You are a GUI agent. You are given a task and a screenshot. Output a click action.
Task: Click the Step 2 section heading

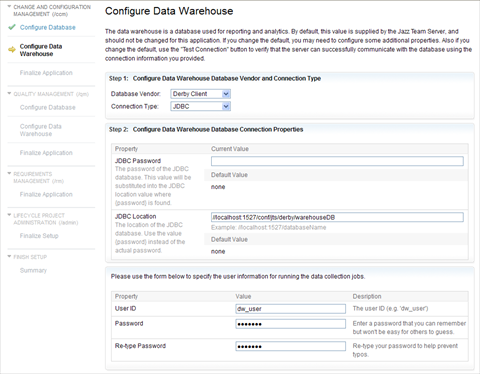206,129
